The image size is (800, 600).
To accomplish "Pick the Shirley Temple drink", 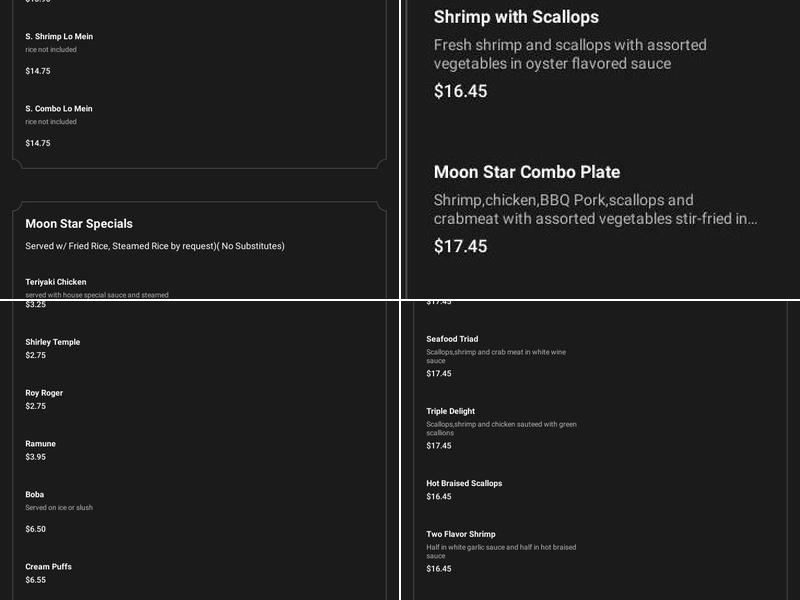I will (53, 342).
